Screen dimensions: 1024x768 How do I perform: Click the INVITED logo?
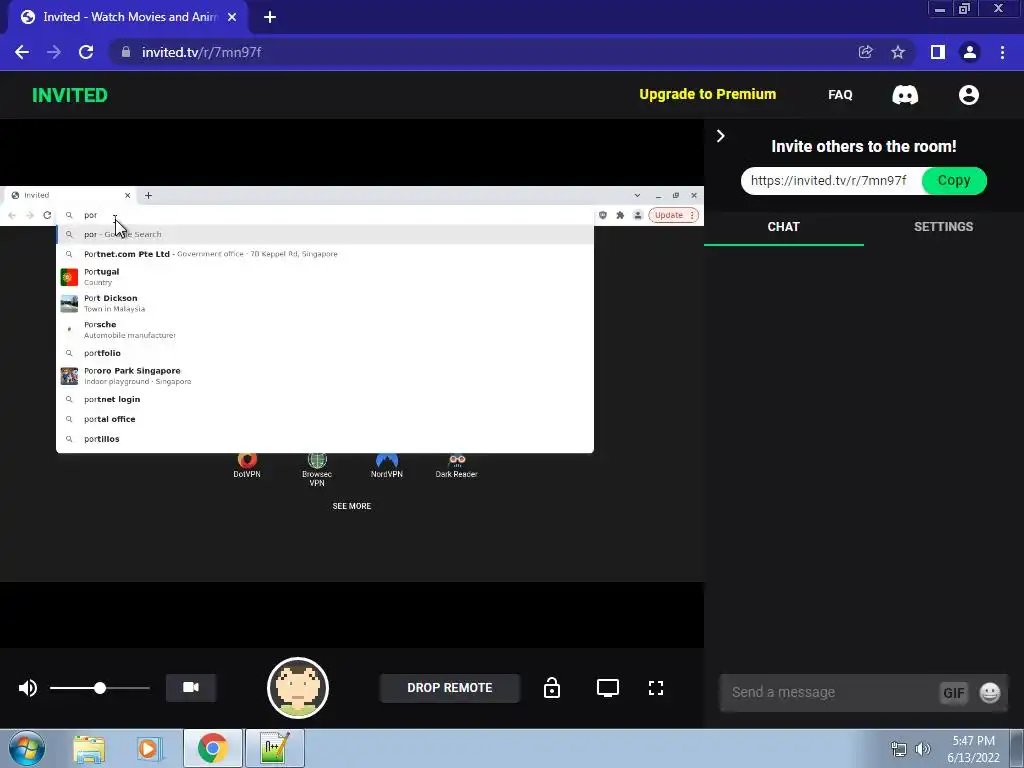[70, 95]
